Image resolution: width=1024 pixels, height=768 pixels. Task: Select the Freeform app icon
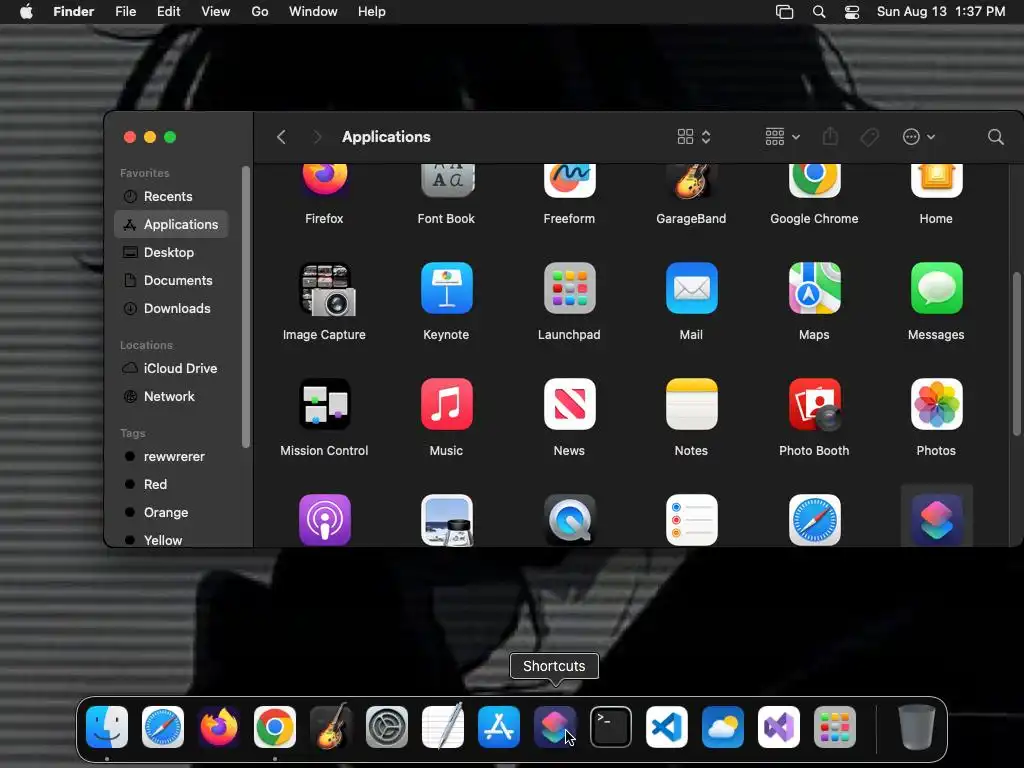click(x=569, y=180)
